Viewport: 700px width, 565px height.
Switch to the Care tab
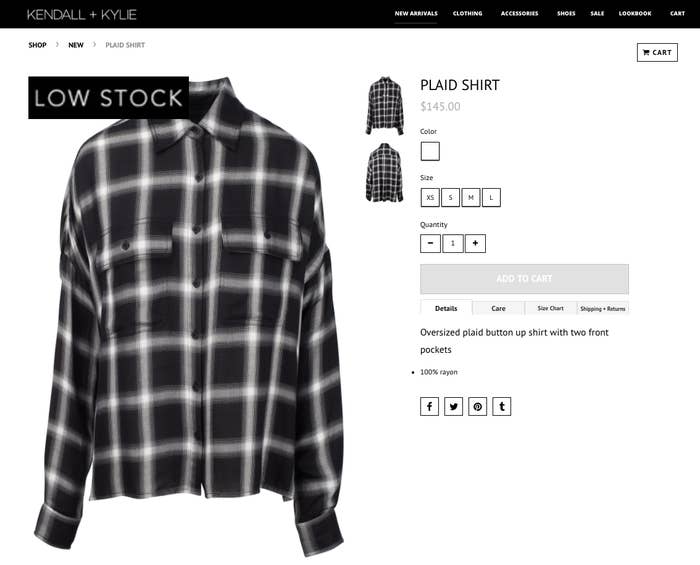tap(498, 308)
